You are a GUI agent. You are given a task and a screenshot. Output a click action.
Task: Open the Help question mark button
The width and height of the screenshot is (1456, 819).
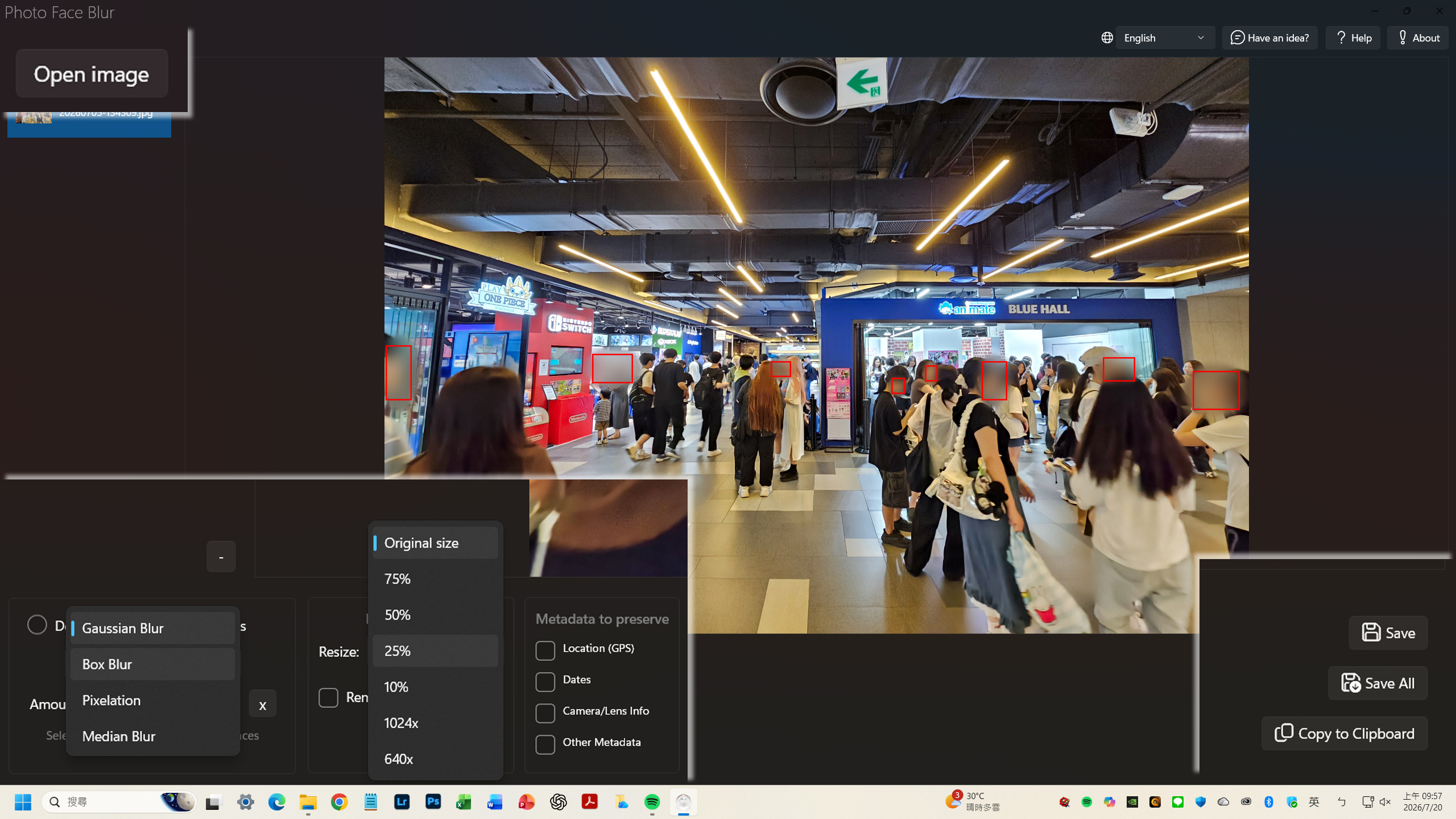[x=1352, y=38]
